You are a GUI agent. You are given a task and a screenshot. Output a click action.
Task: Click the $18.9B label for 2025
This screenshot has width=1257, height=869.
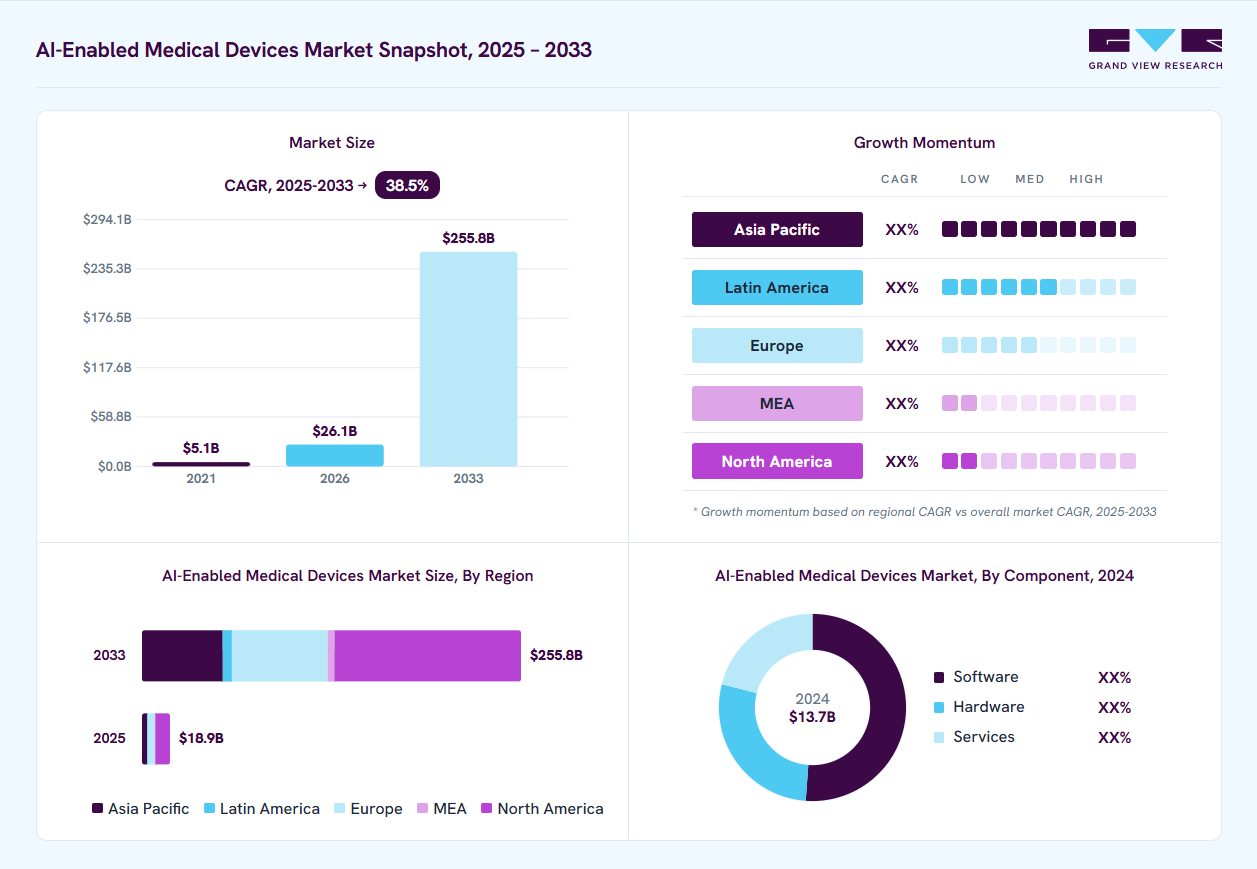click(201, 738)
